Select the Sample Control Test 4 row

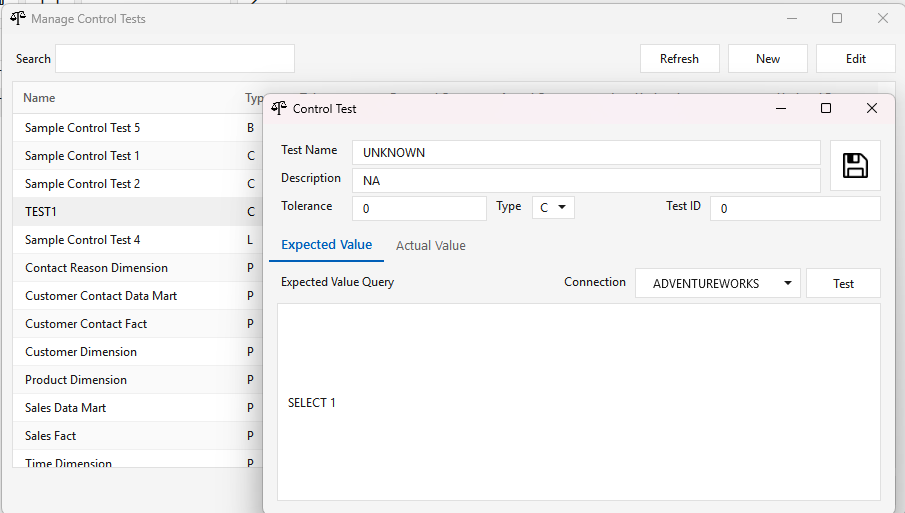tap(137, 239)
